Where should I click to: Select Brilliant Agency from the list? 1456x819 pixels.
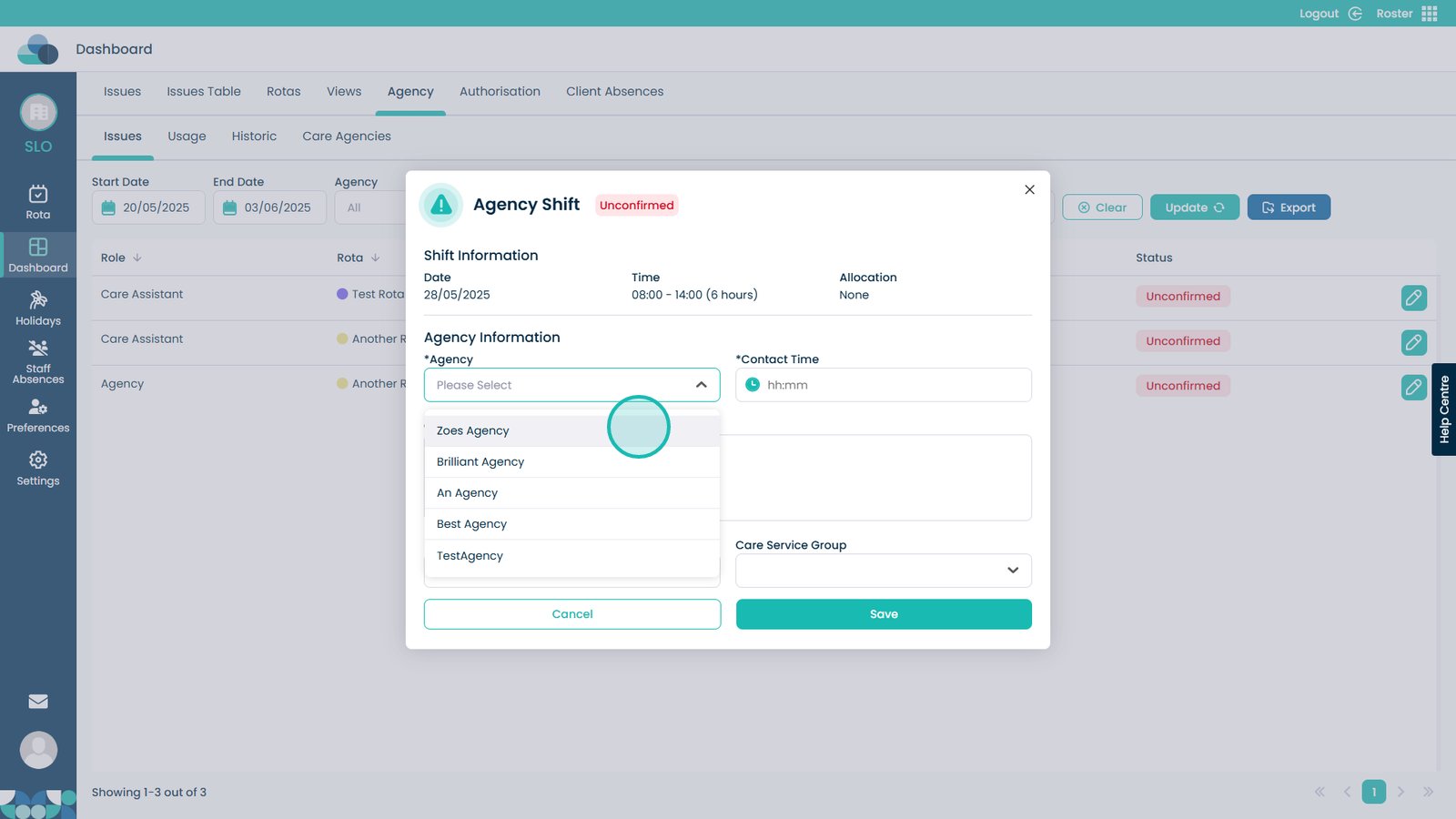tap(480, 462)
